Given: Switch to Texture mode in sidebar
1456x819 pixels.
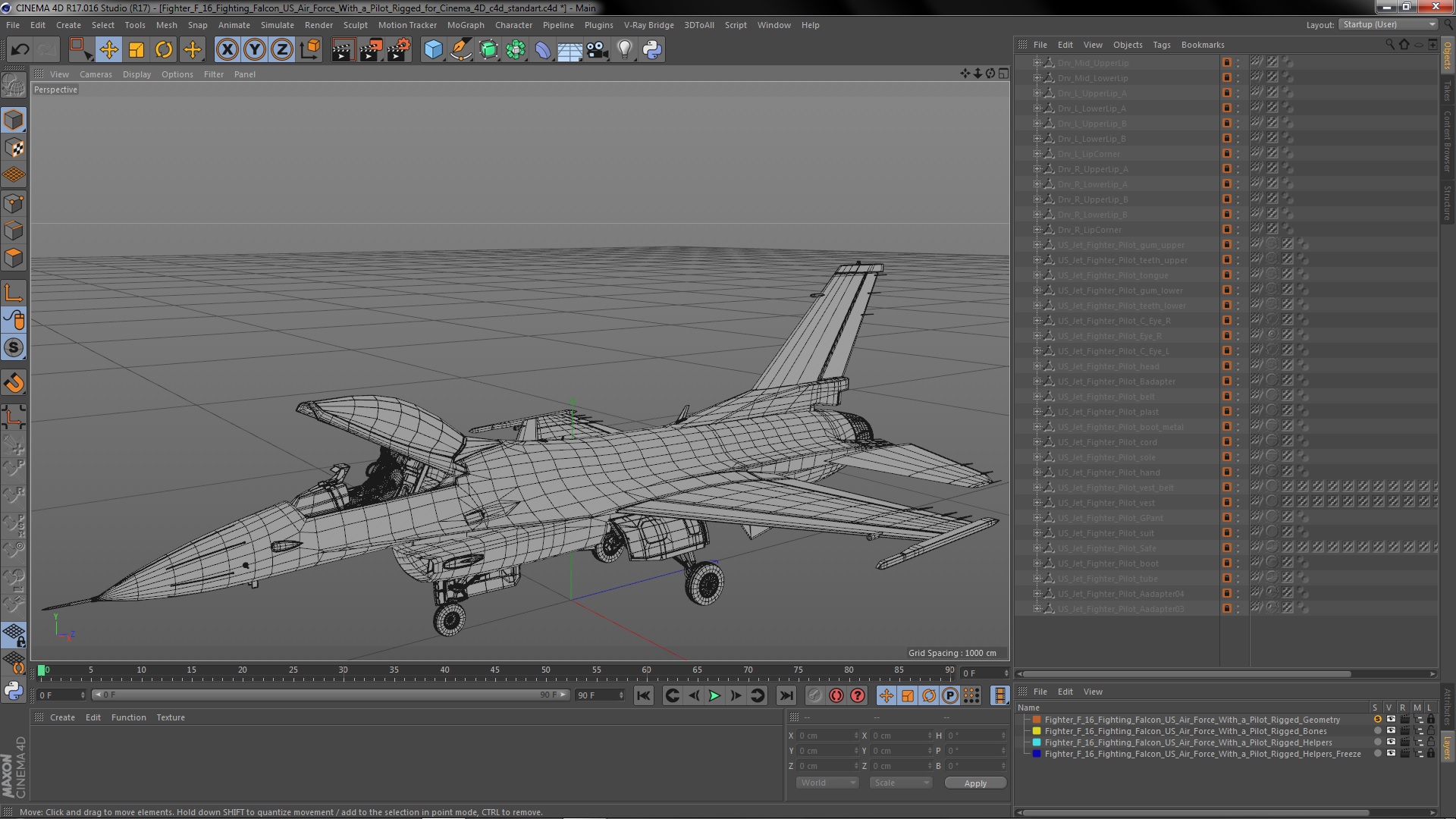Looking at the screenshot, I should point(14,148).
